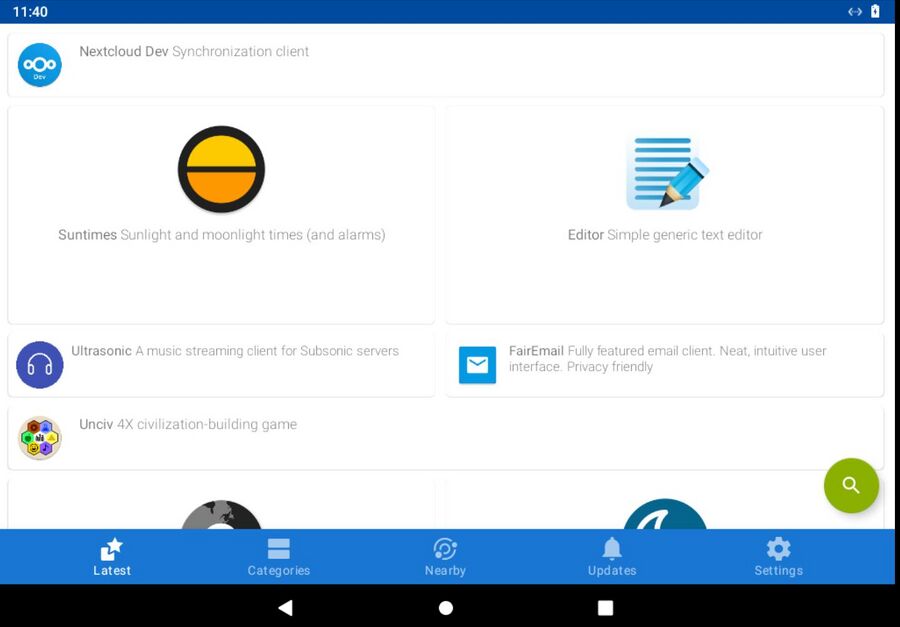Tap the Suntimes sun icon
Viewport: 900px width, 627px height.
point(221,169)
